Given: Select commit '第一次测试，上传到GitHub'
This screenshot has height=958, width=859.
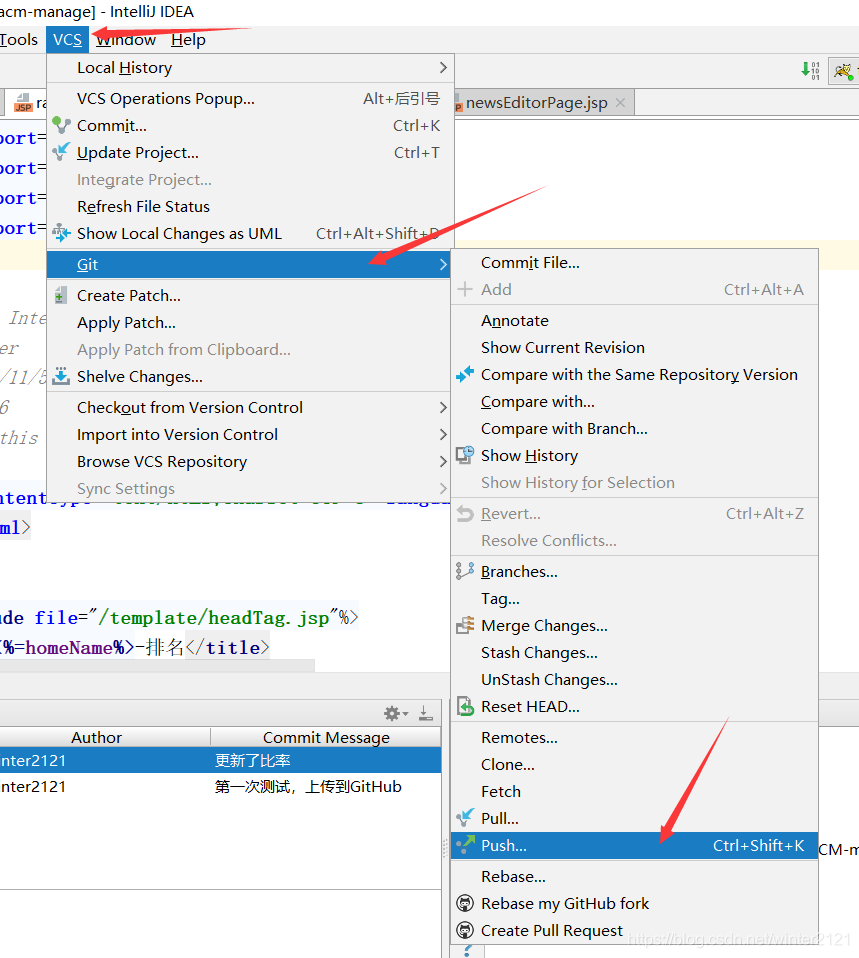Looking at the screenshot, I should click(221, 786).
